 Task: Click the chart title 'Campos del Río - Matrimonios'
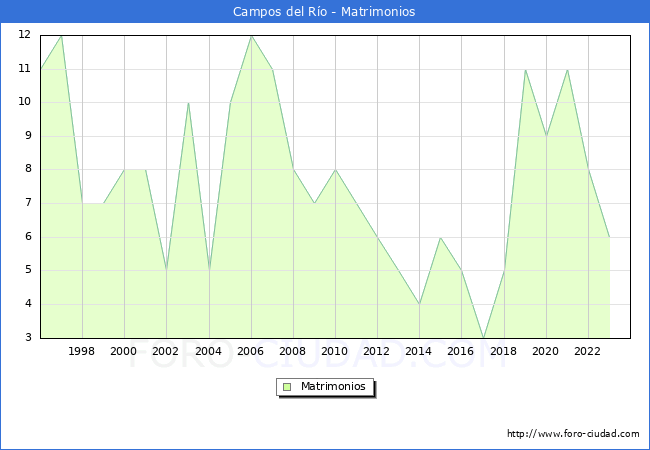coord(324,12)
